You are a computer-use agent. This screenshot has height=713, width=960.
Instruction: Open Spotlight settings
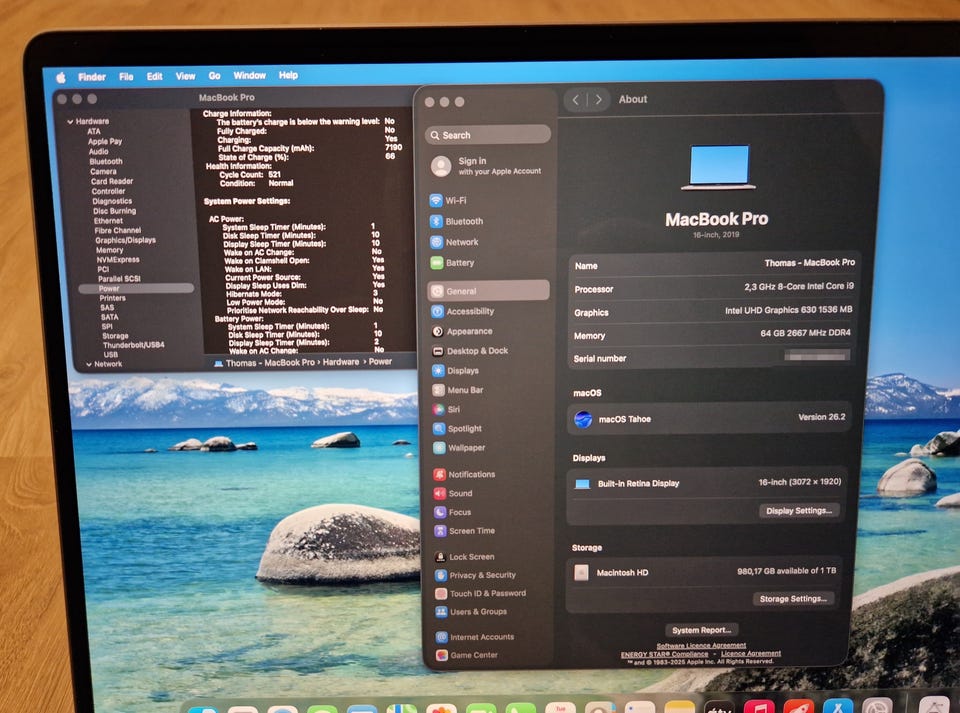(457, 428)
